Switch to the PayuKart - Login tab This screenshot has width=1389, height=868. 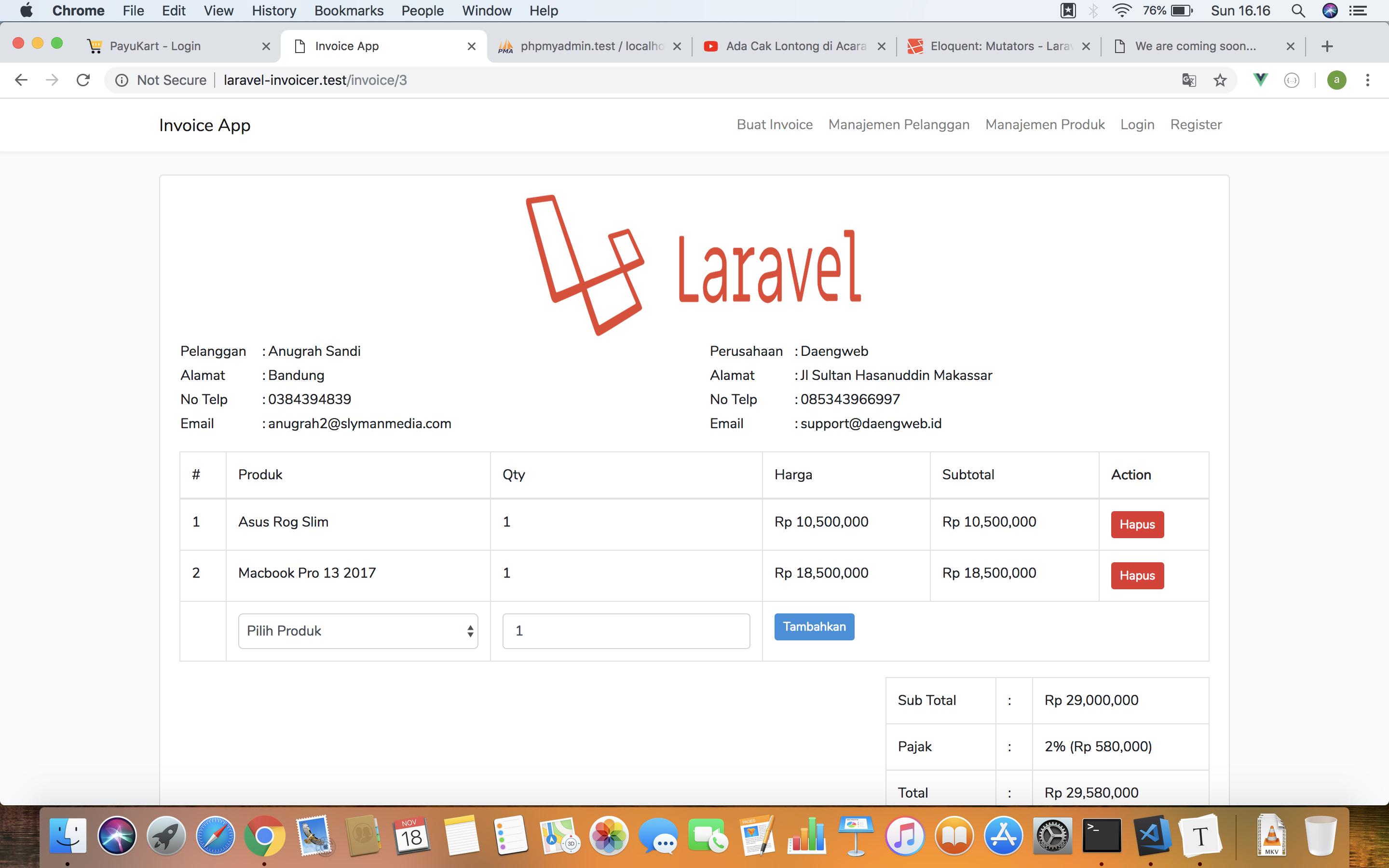178,46
